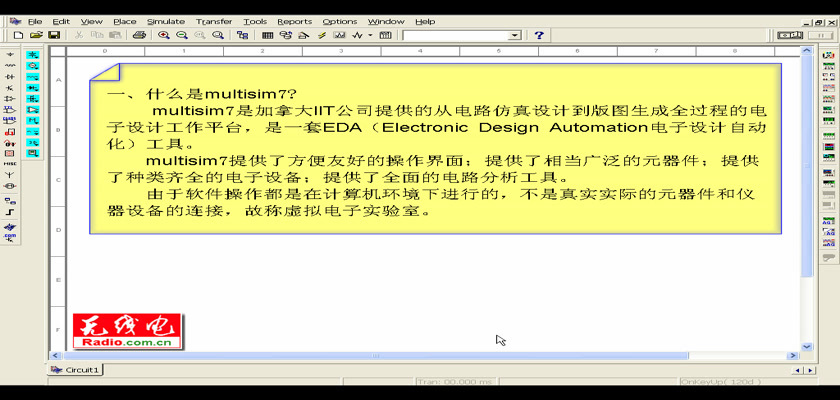The width and height of the screenshot is (840, 400).
Task: Open the Sources component group
Action: [10, 55]
